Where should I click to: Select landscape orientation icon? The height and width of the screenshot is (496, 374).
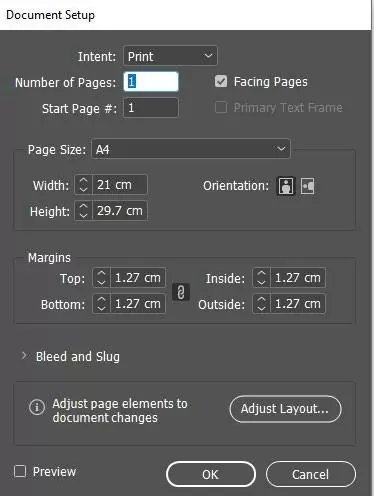click(x=307, y=186)
